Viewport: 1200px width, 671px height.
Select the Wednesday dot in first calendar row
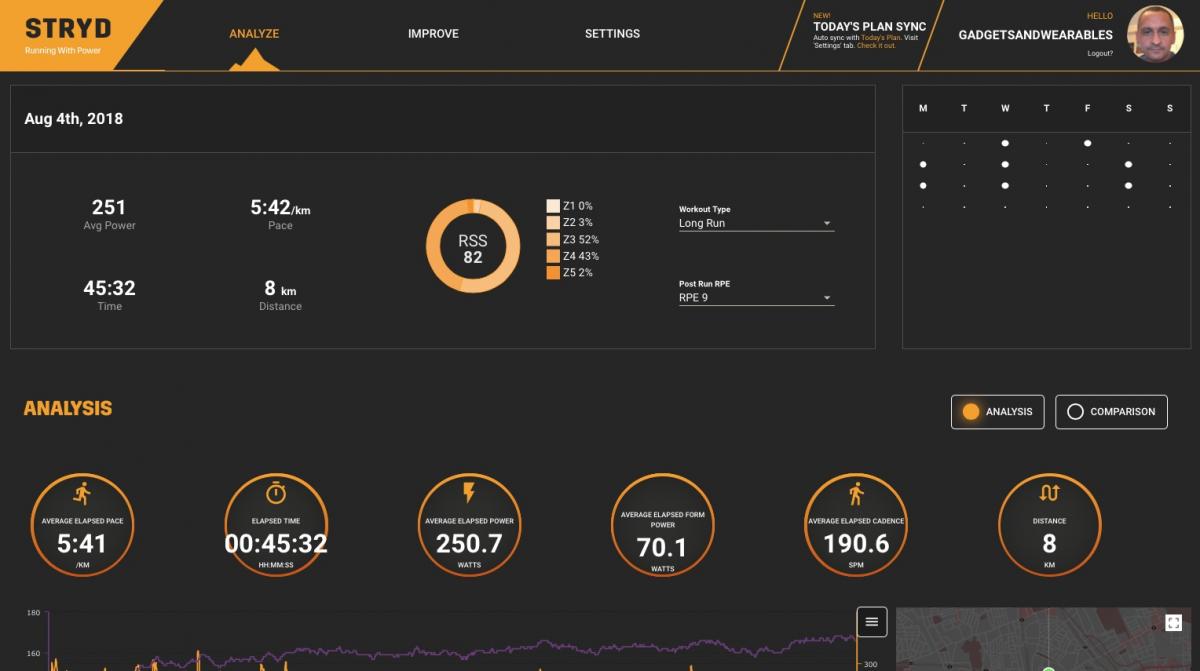click(x=1005, y=143)
